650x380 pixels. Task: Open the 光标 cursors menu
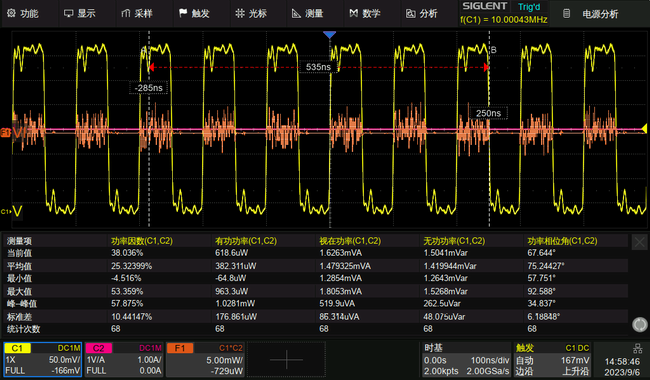coord(251,14)
